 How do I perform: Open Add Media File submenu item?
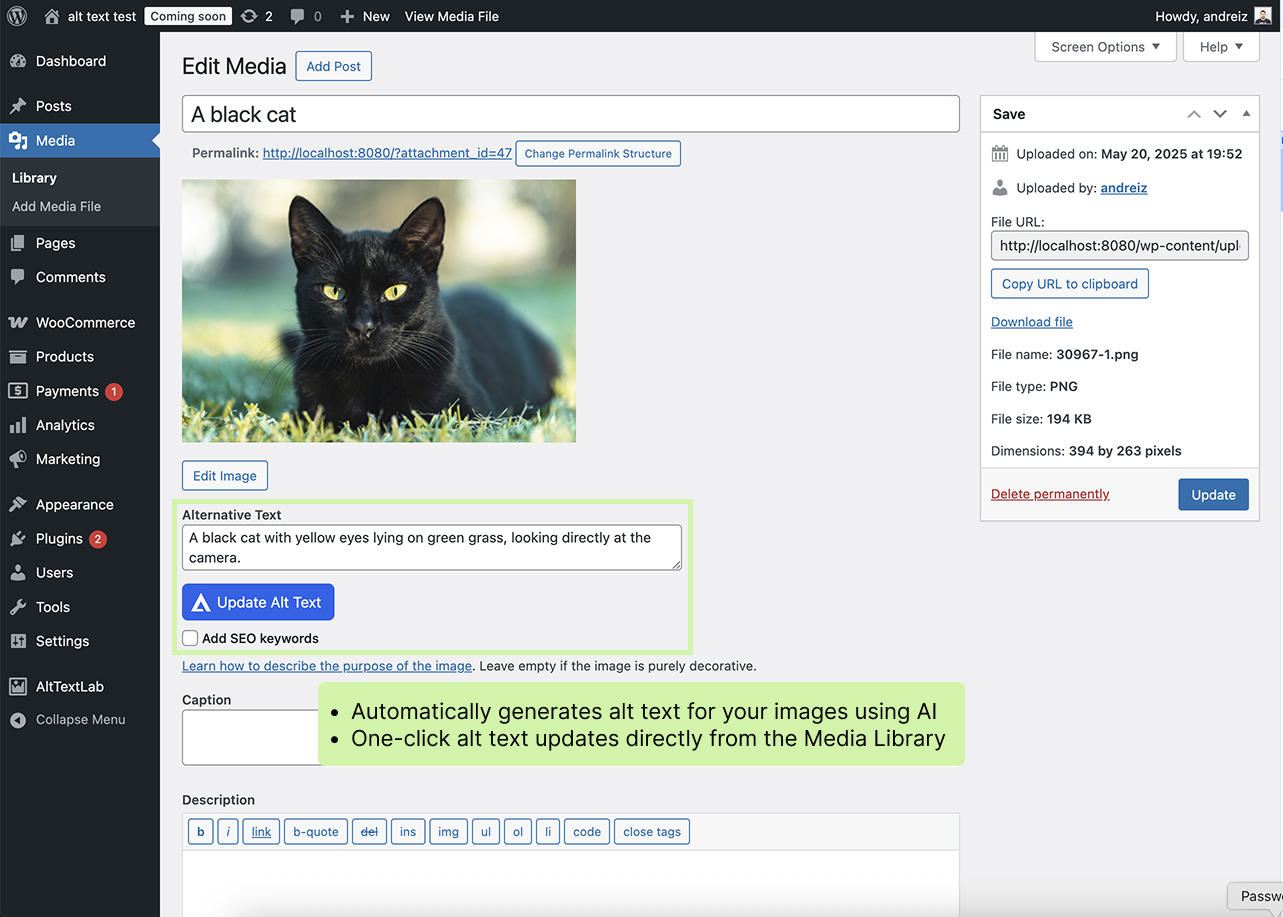coord(56,206)
